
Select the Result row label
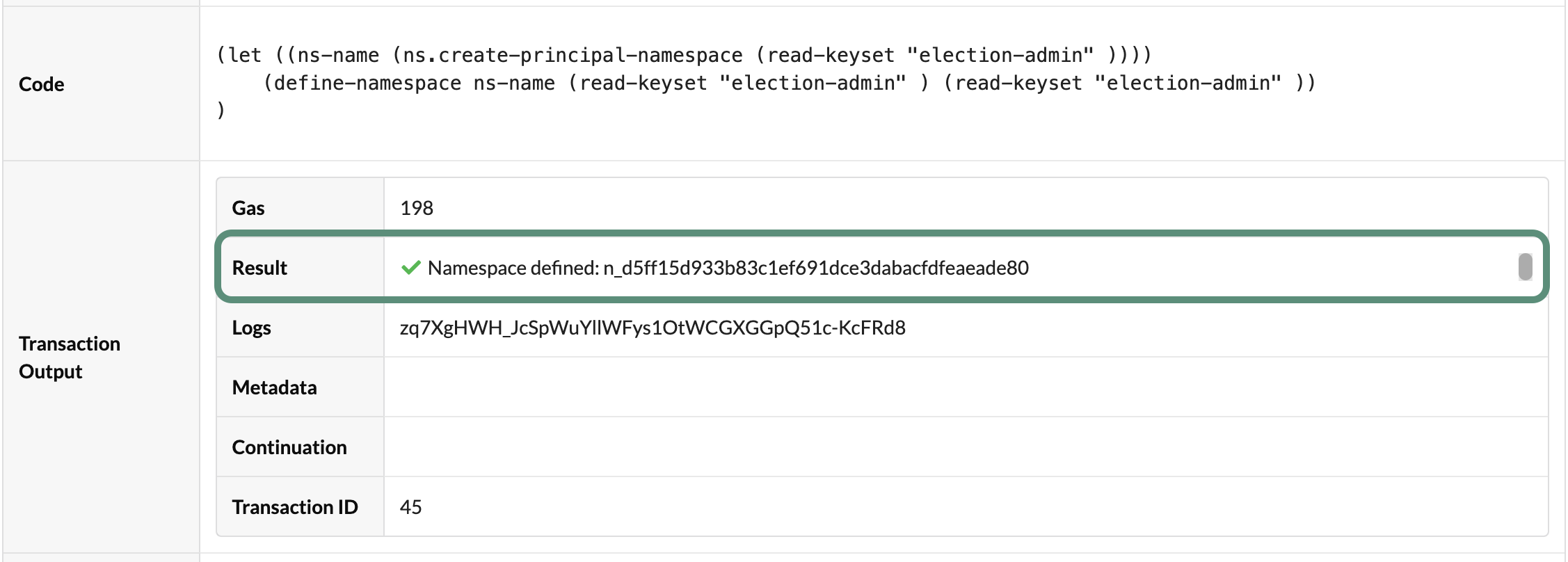[259, 267]
